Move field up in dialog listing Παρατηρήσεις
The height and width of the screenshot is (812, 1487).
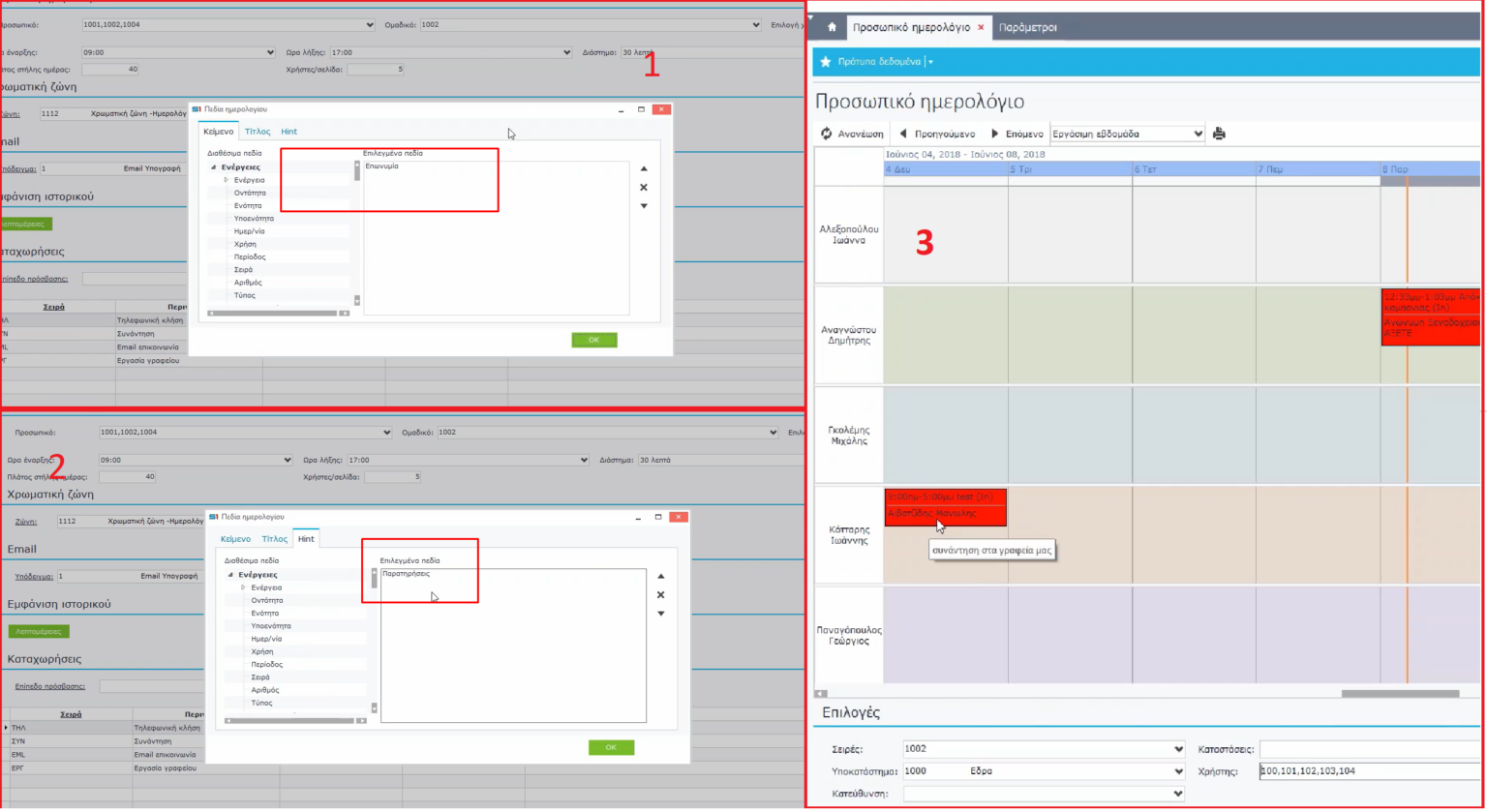pyautogui.click(x=661, y=577)
